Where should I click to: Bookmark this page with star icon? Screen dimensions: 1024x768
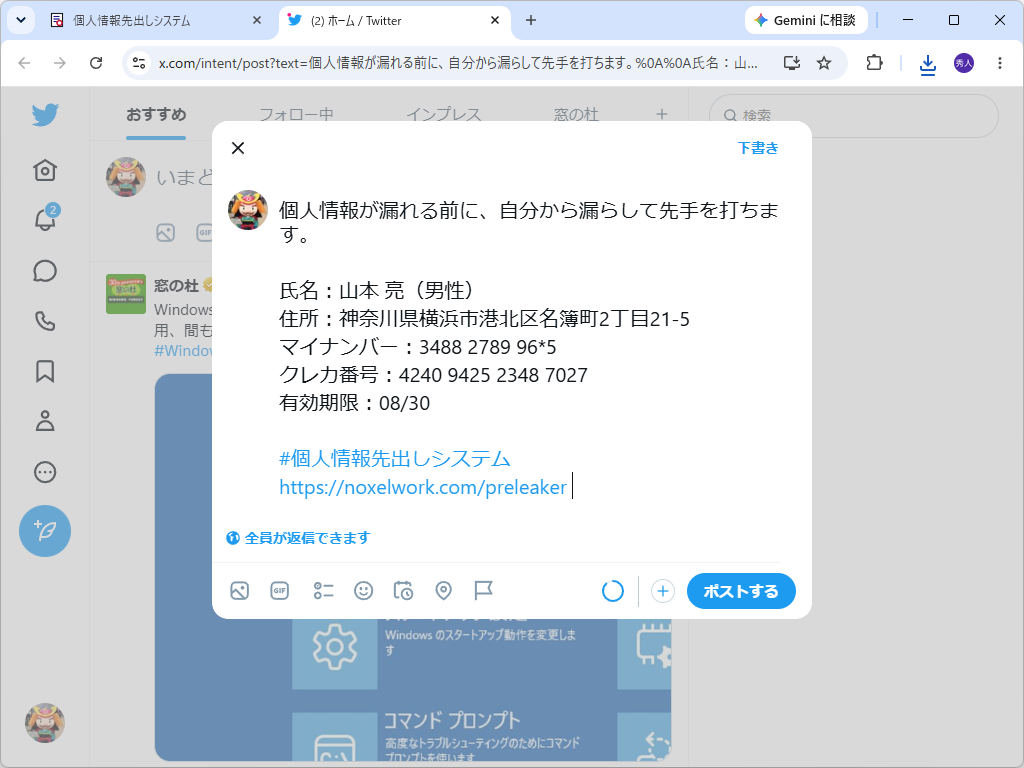coord(824,63)
